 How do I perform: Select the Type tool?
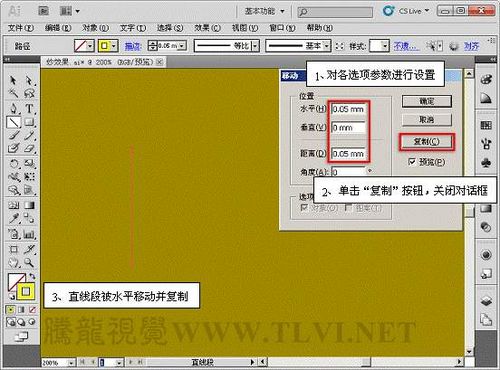[x=29, y=108]
